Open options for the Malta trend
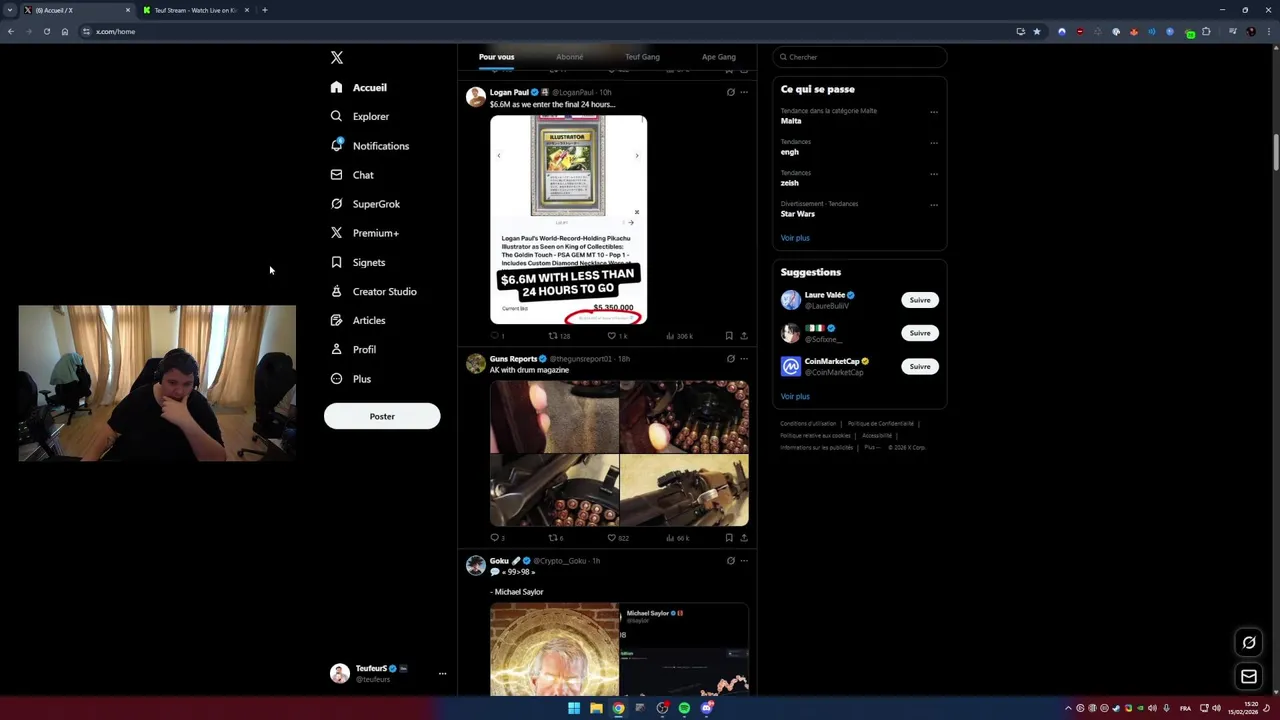Viewport: 1280px width, 720px height. point(934,112)
